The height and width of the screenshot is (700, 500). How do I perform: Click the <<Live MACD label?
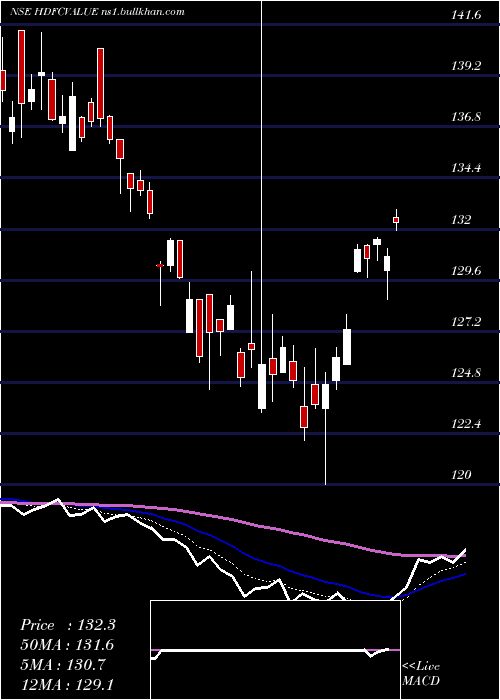(421, 673)
